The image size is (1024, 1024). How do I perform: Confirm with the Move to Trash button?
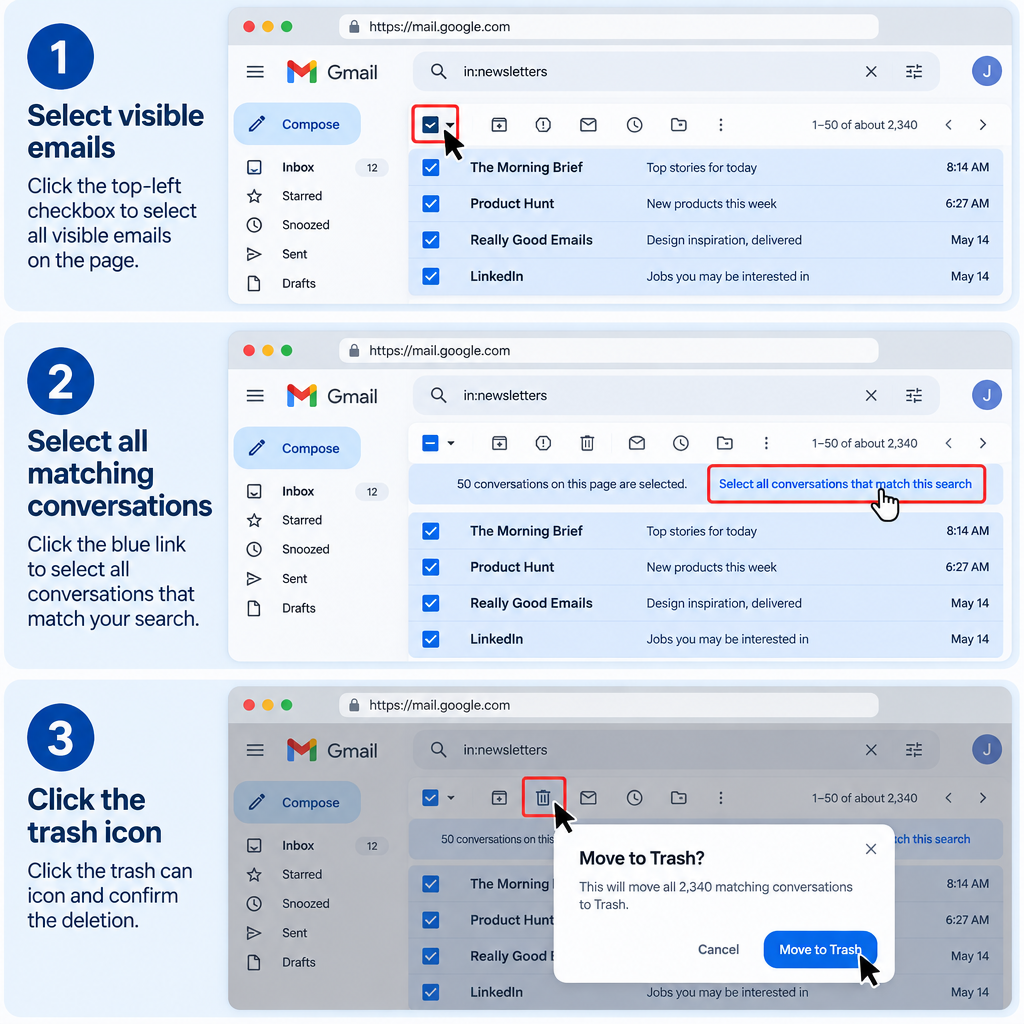coord(820,949)
